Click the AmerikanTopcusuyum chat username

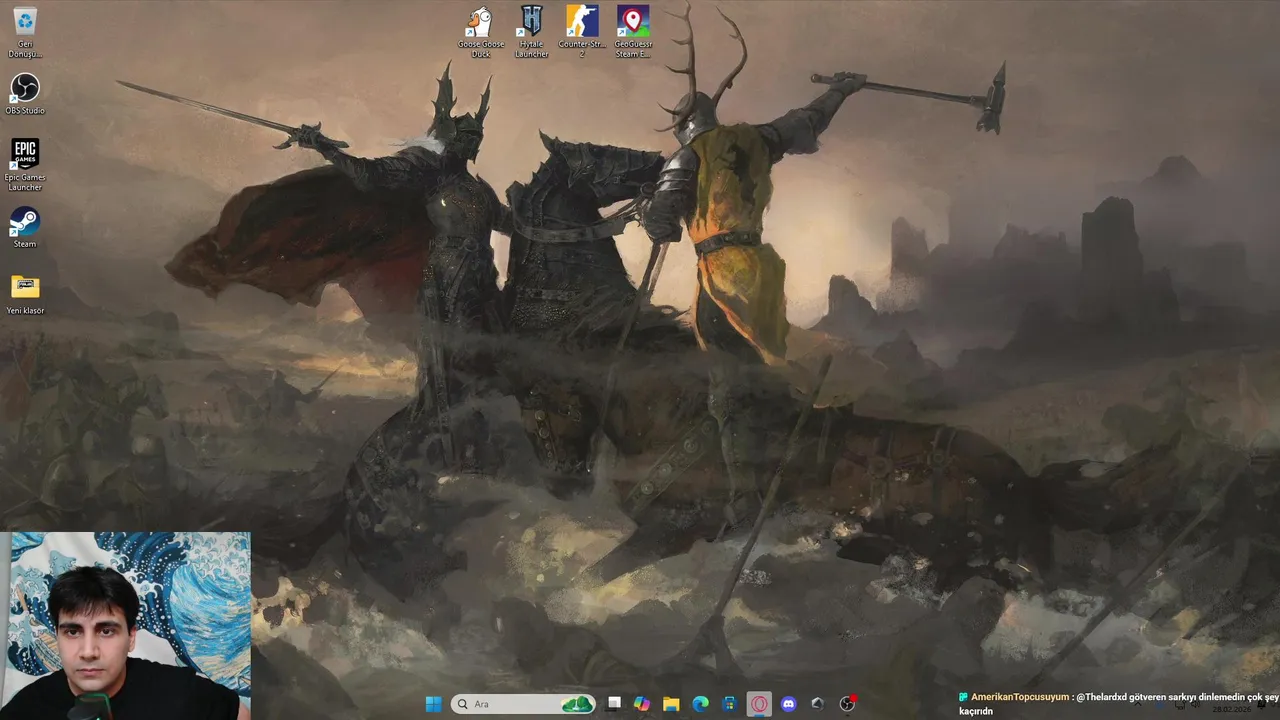point(1020,697)
